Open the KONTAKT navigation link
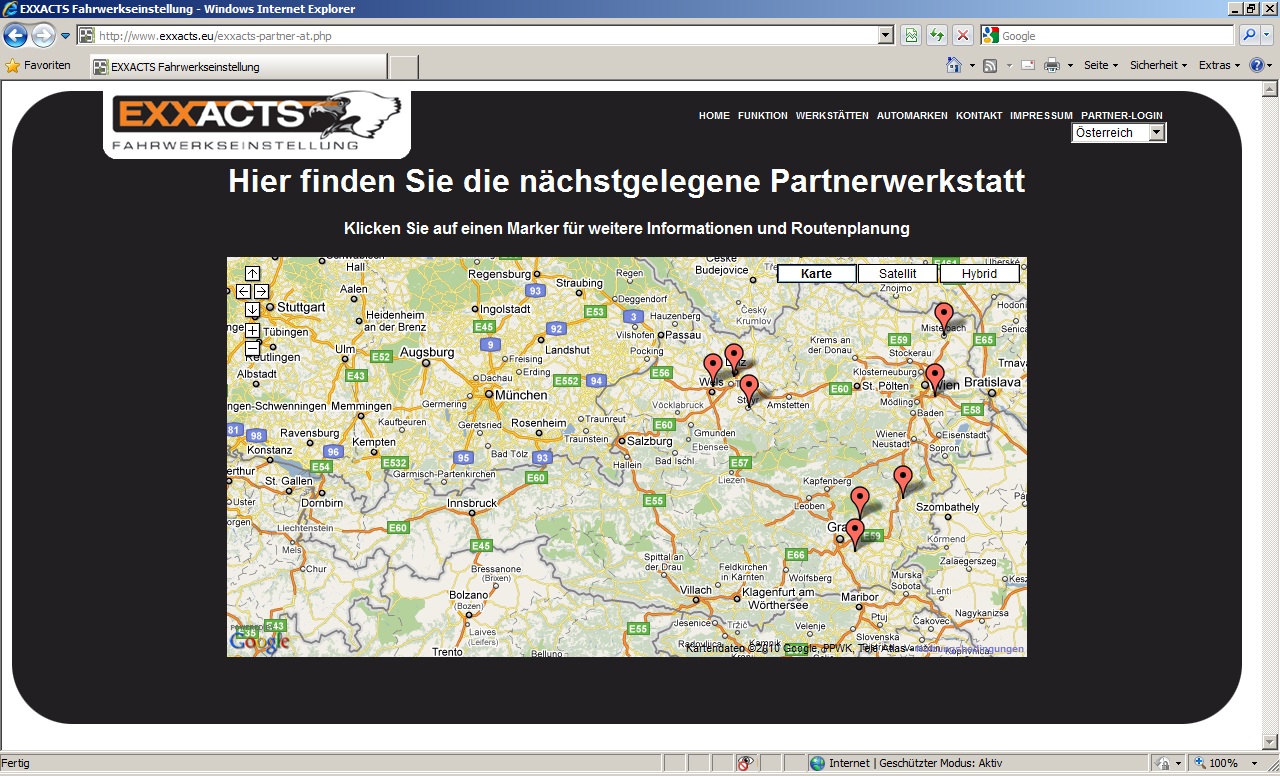The height and width of the screenshot is (776, 1280). pos(979,116)
